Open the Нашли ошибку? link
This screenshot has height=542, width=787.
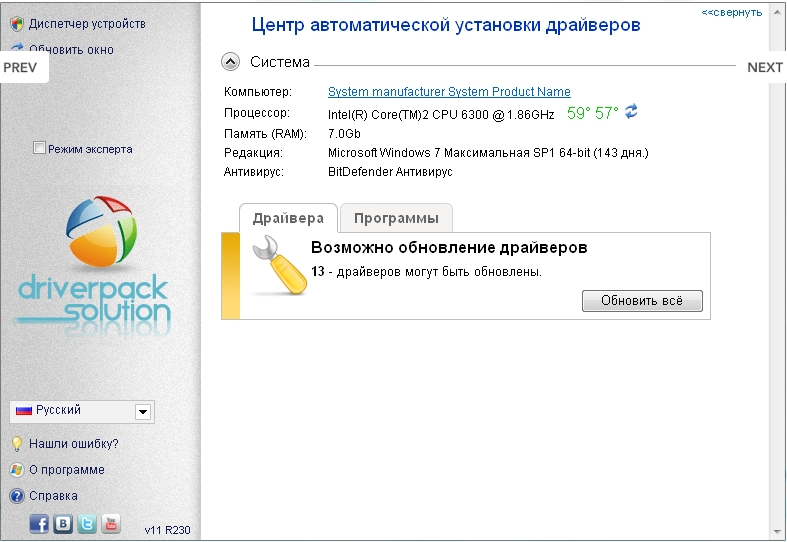coord(74,444)
